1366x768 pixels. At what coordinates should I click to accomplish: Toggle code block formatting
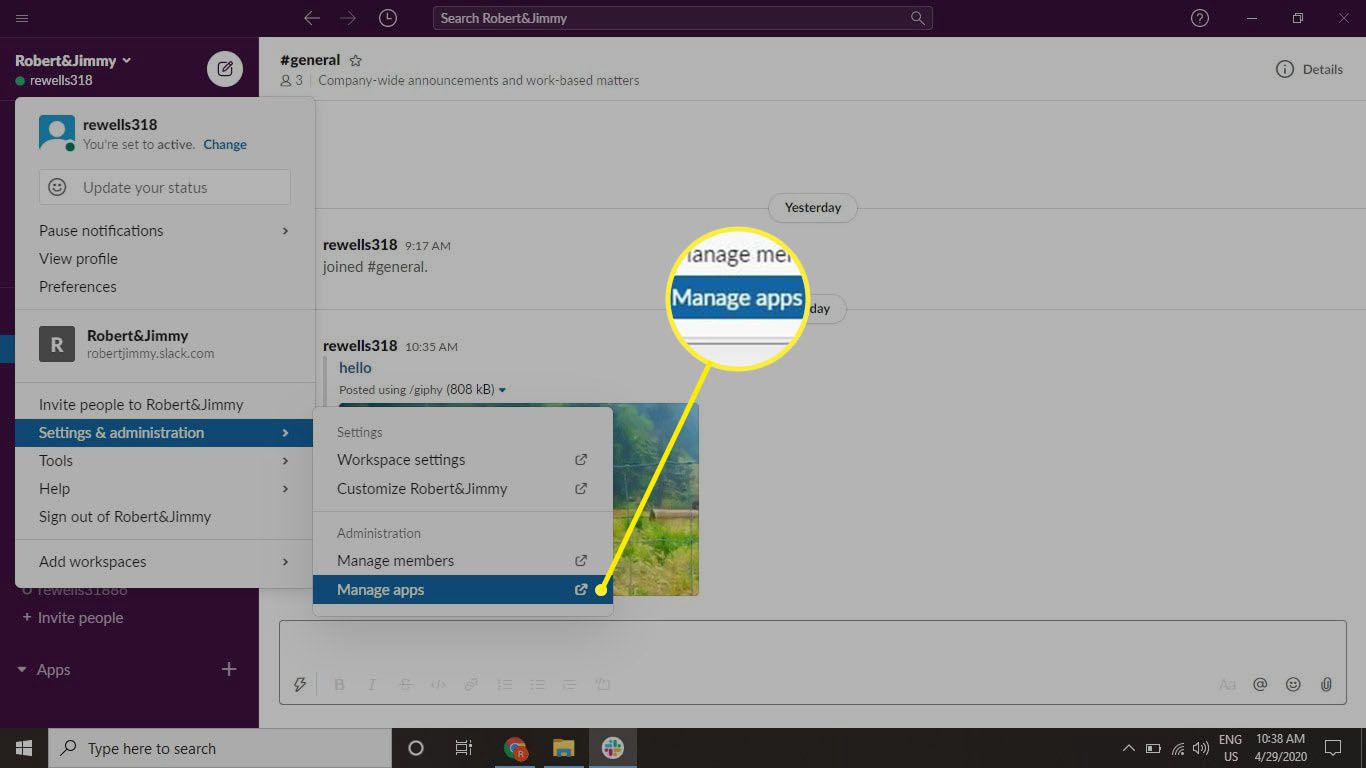pyautogui.click(x=603, y=685)
